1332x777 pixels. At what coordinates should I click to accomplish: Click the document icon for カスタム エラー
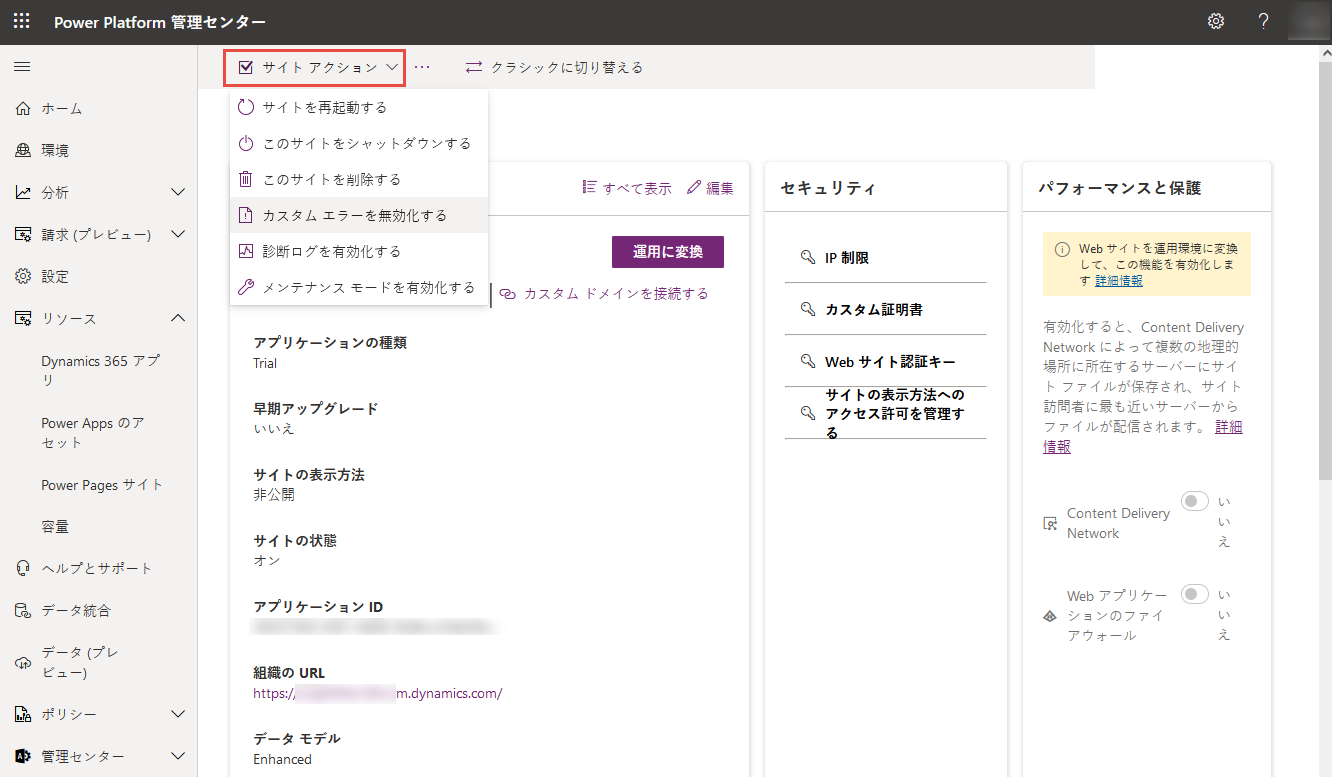point(246,215)
